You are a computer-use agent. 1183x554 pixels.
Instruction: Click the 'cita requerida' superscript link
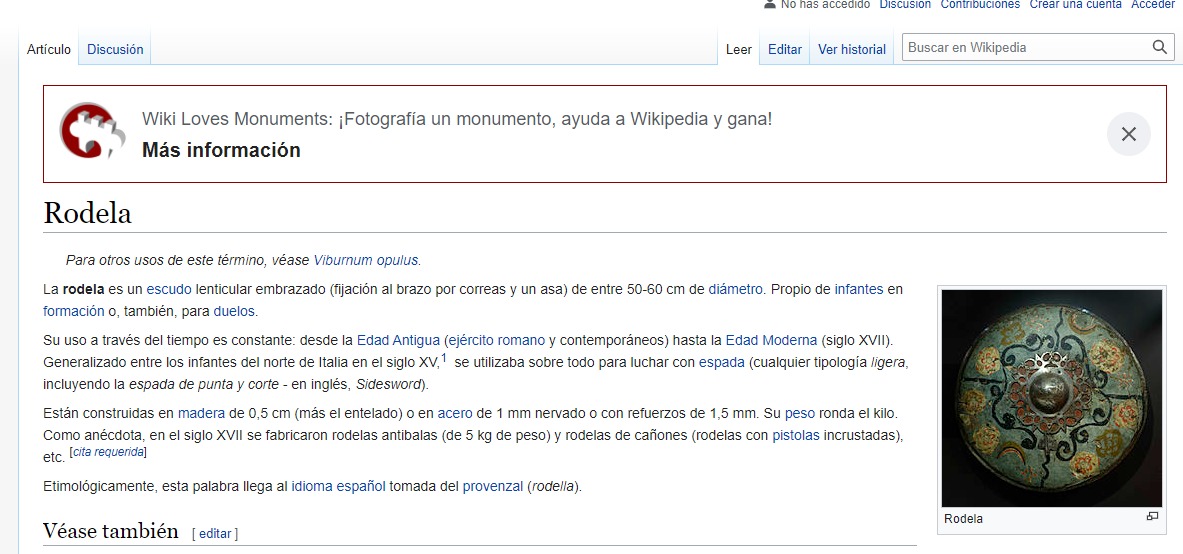point(107,453)
